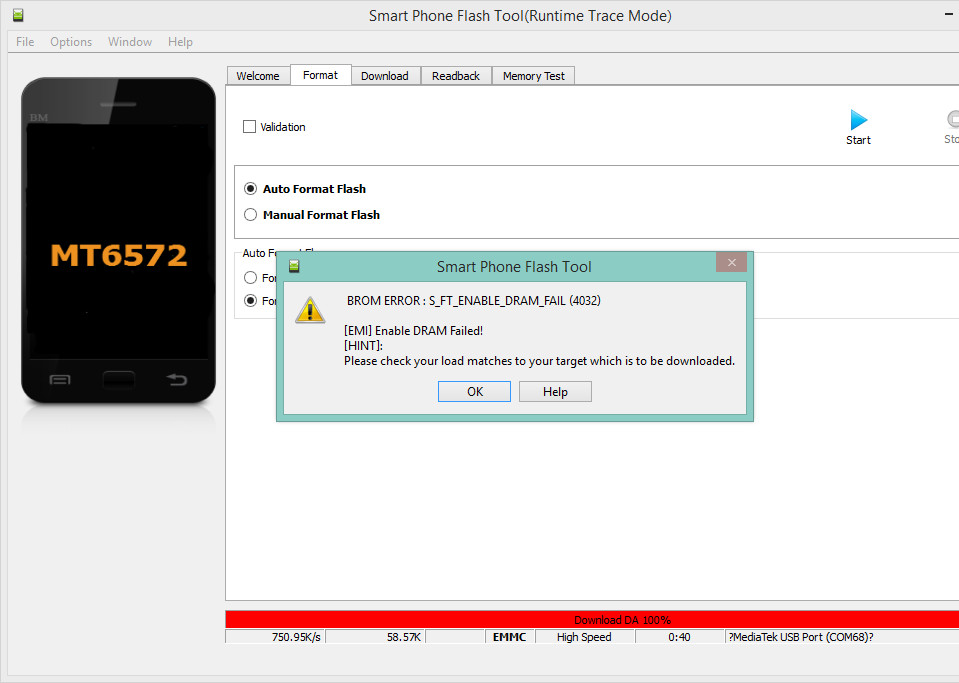Open the Help menu
The width and height of the screenshot is (959, 683).
tap(180, 42)
